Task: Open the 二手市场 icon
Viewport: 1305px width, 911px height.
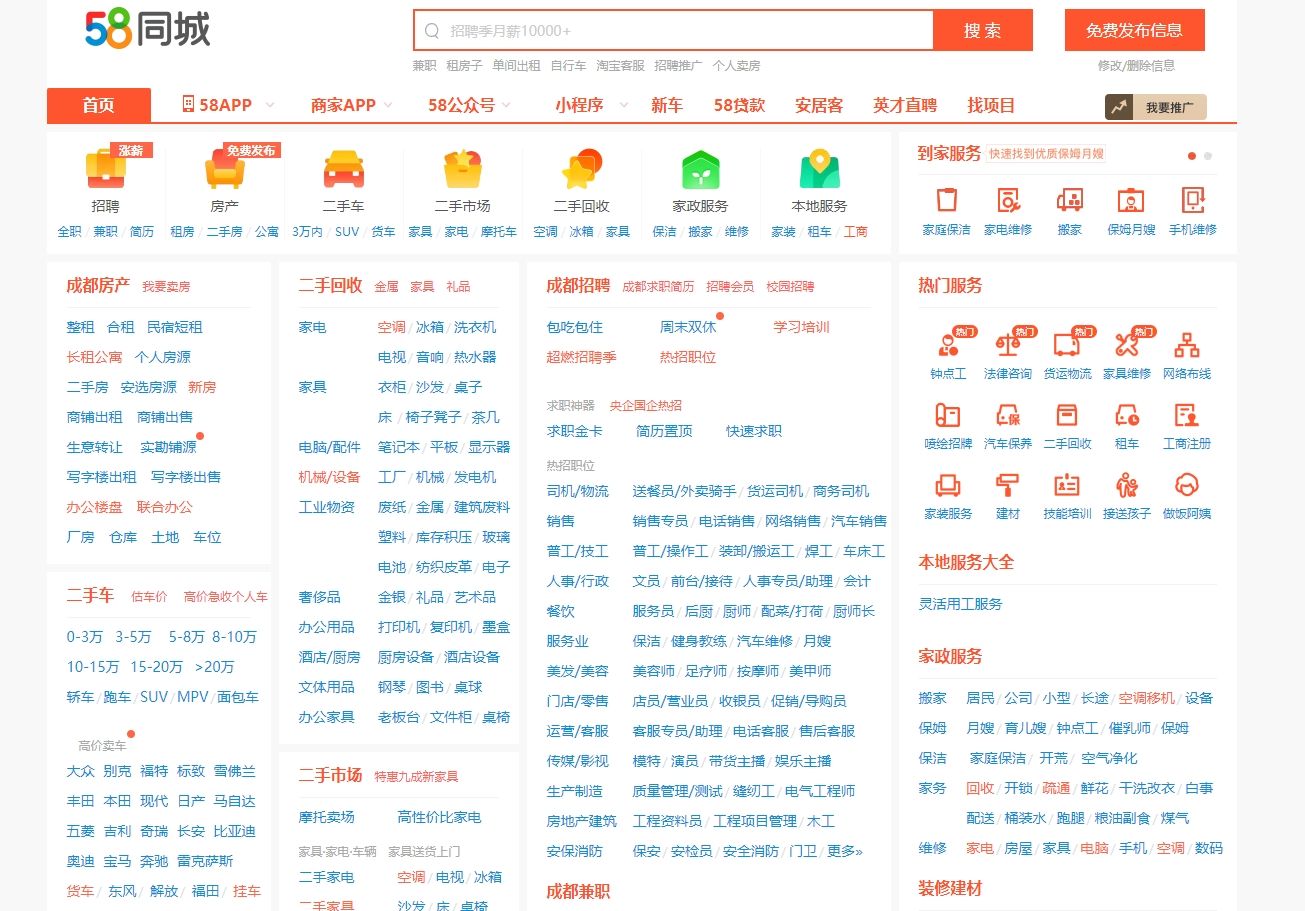Action: point(463,170)
